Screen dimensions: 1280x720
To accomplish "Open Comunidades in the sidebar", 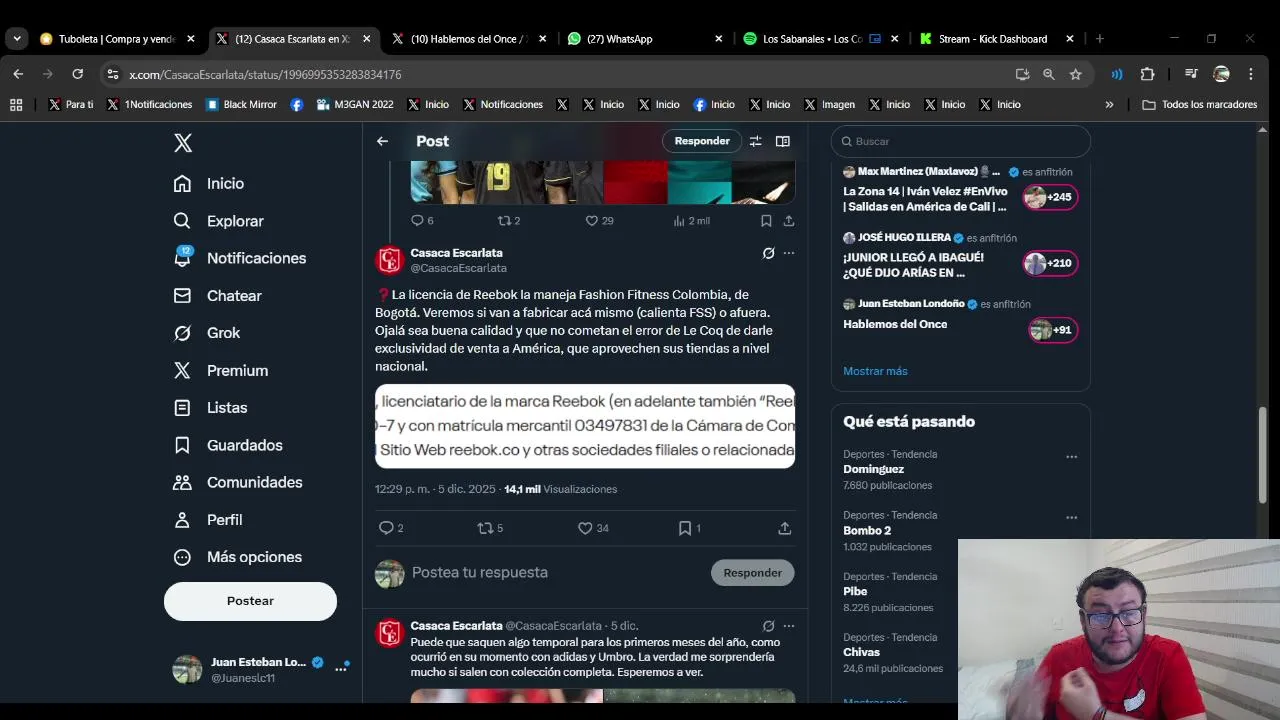I will (x=237, y=483).
